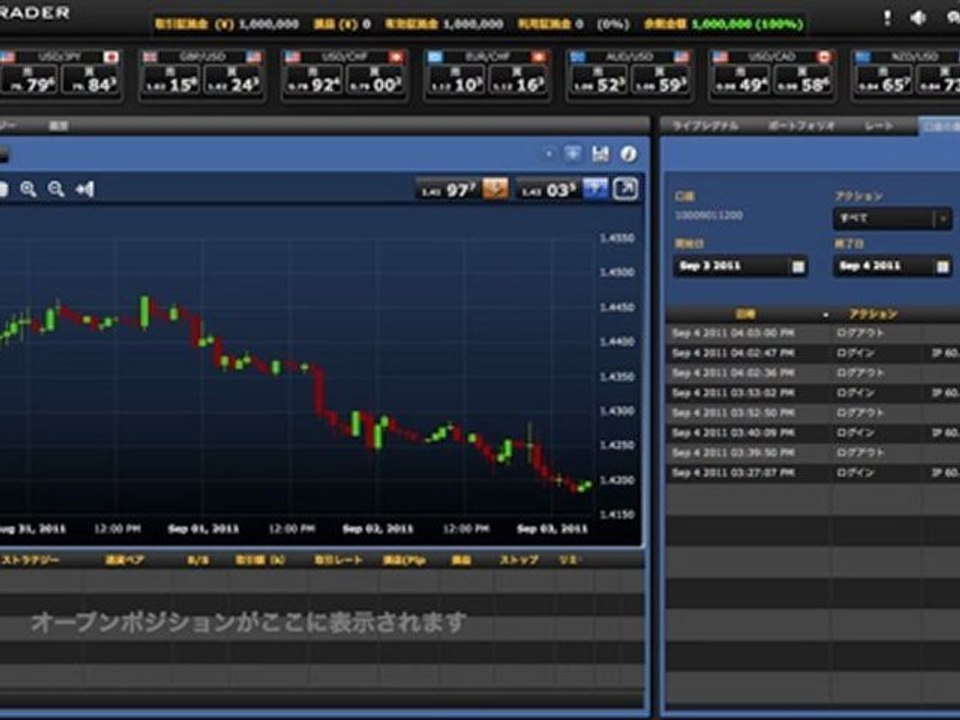This screenshot has height=720, width=960.
Task: Switch to the レート tab
Action: click(879, 126)
